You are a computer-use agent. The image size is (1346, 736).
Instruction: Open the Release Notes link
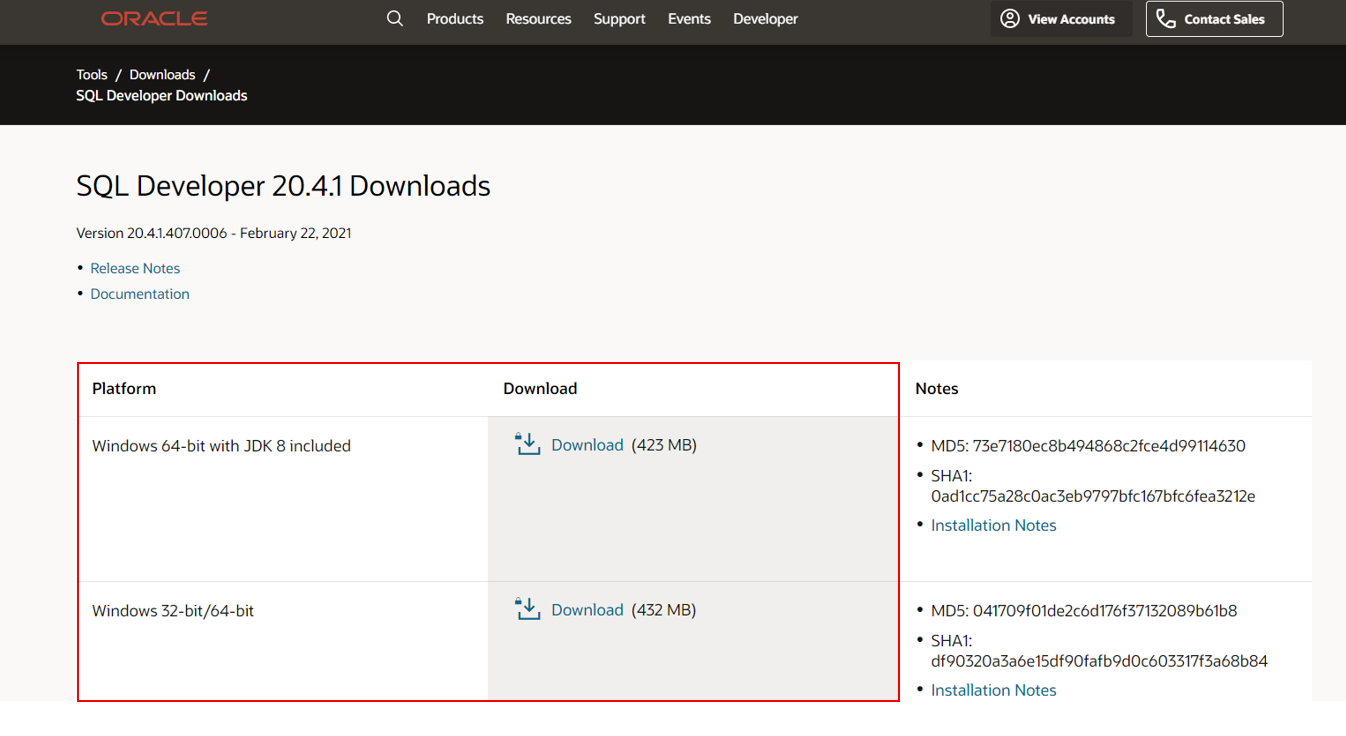coord(135,268)
